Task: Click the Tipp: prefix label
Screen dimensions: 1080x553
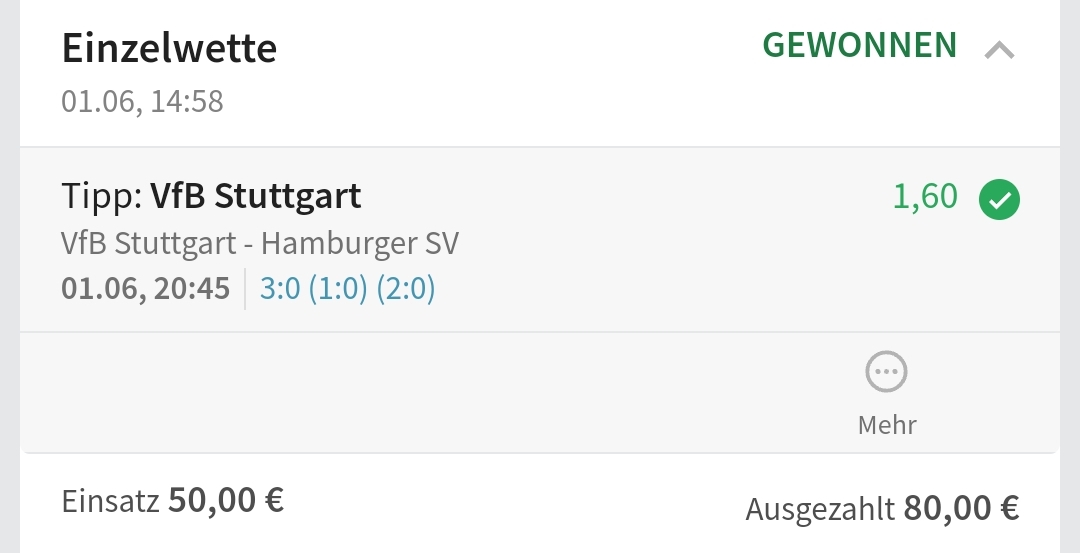Action: coord(102,196)
